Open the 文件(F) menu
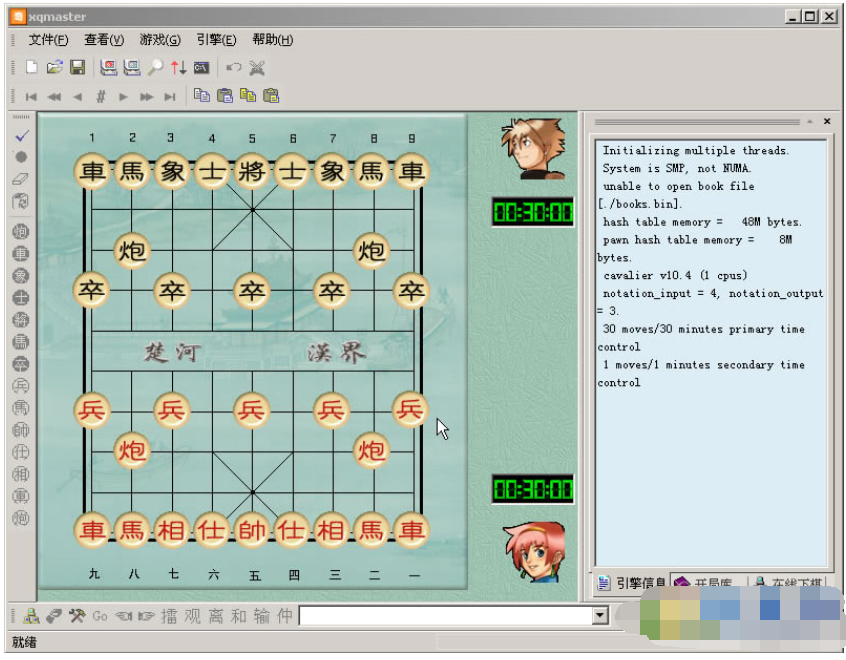846x660 pixels. [48, 40]
